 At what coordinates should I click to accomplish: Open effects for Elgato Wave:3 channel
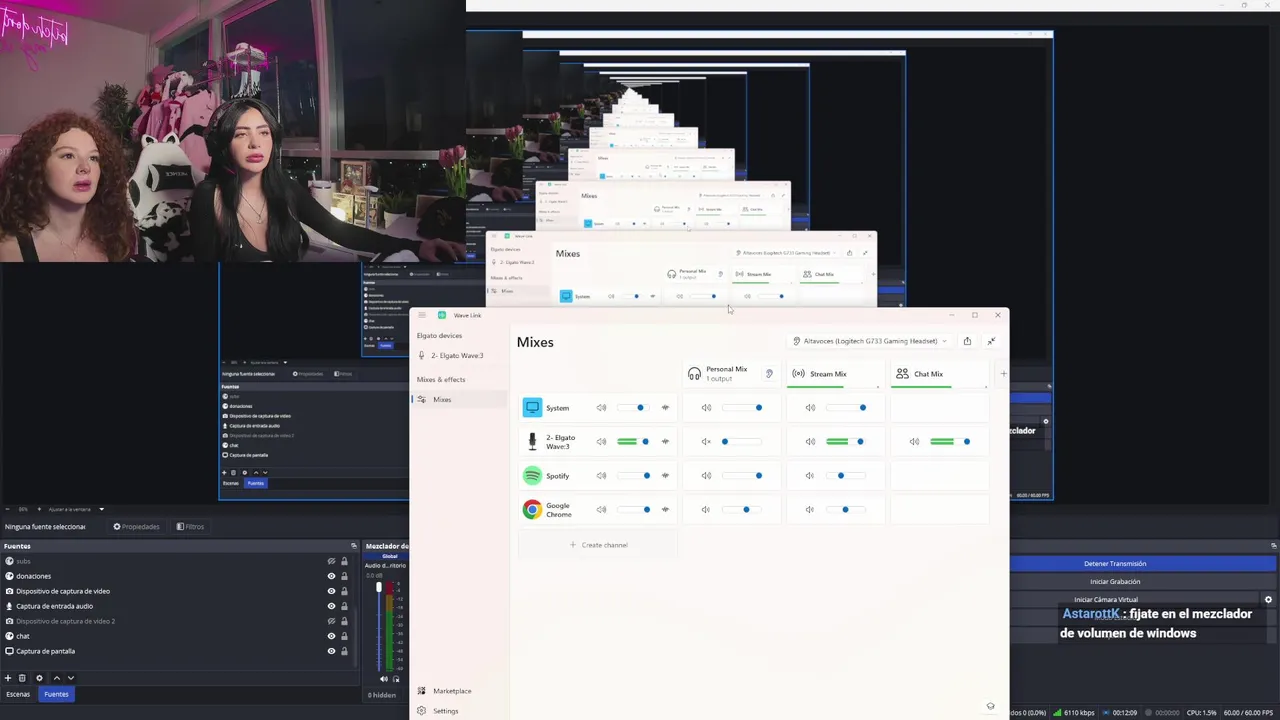point(665,441)
